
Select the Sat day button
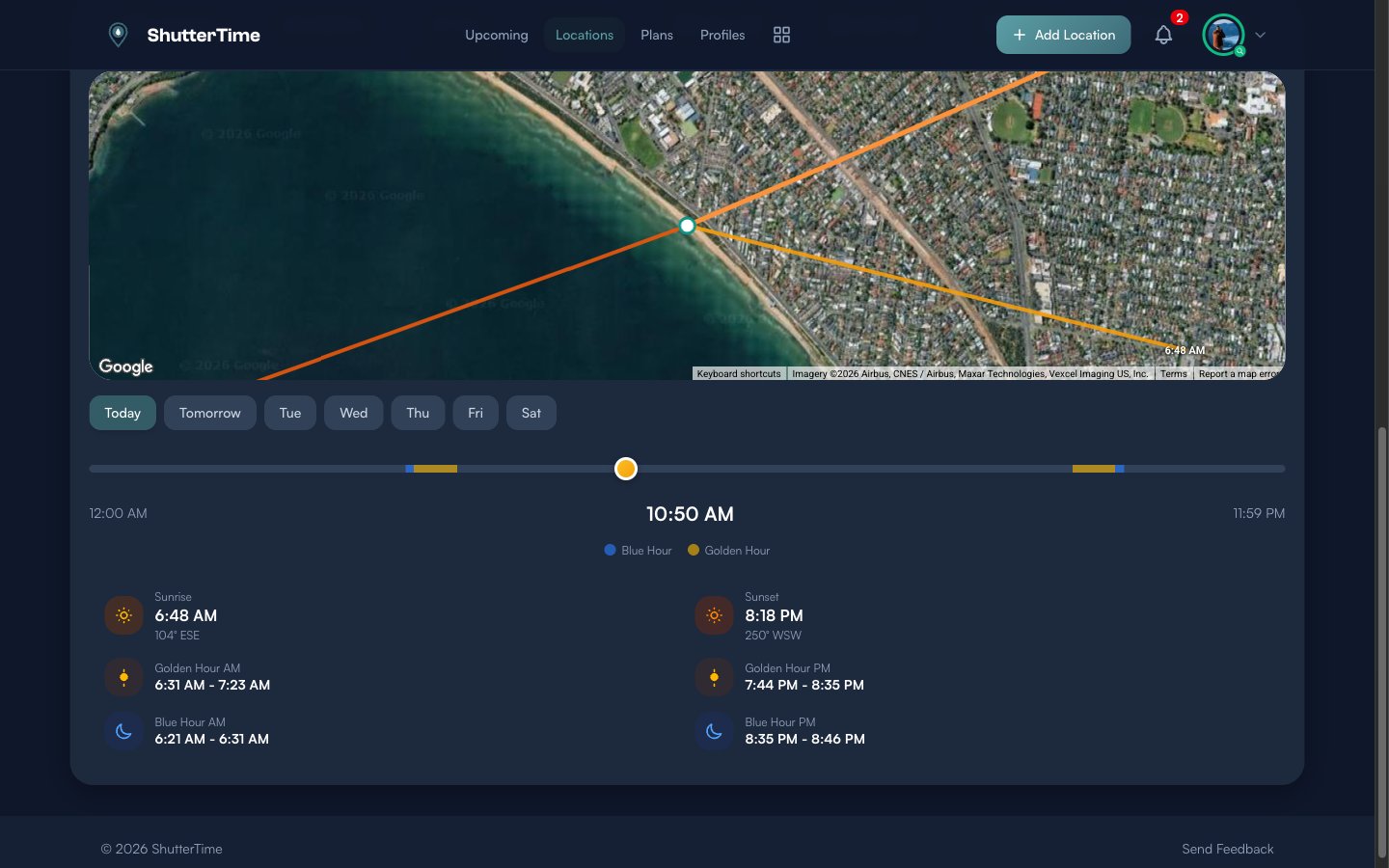(531, 413)
